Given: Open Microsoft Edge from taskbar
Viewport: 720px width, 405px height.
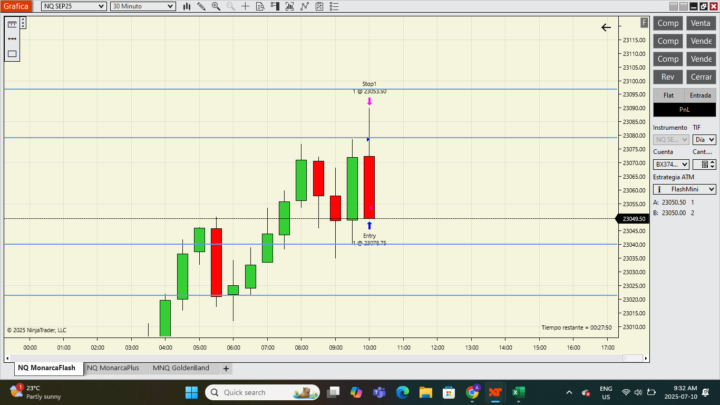Looking at the screenshot, I should [x=403, y=392].
